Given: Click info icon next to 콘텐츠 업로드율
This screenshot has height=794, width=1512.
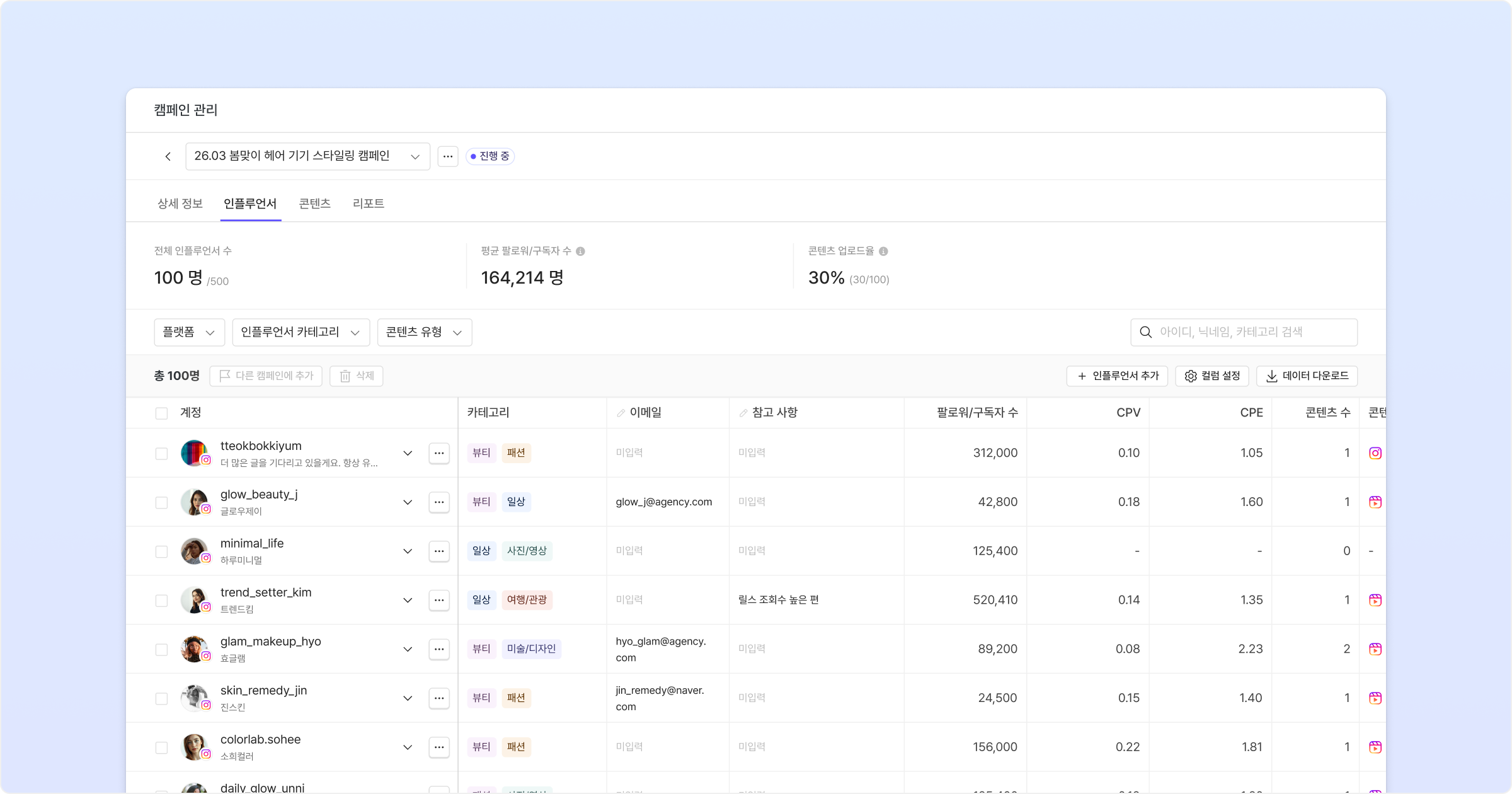Looking at the screenshot, I should click(x=883, y=251).
